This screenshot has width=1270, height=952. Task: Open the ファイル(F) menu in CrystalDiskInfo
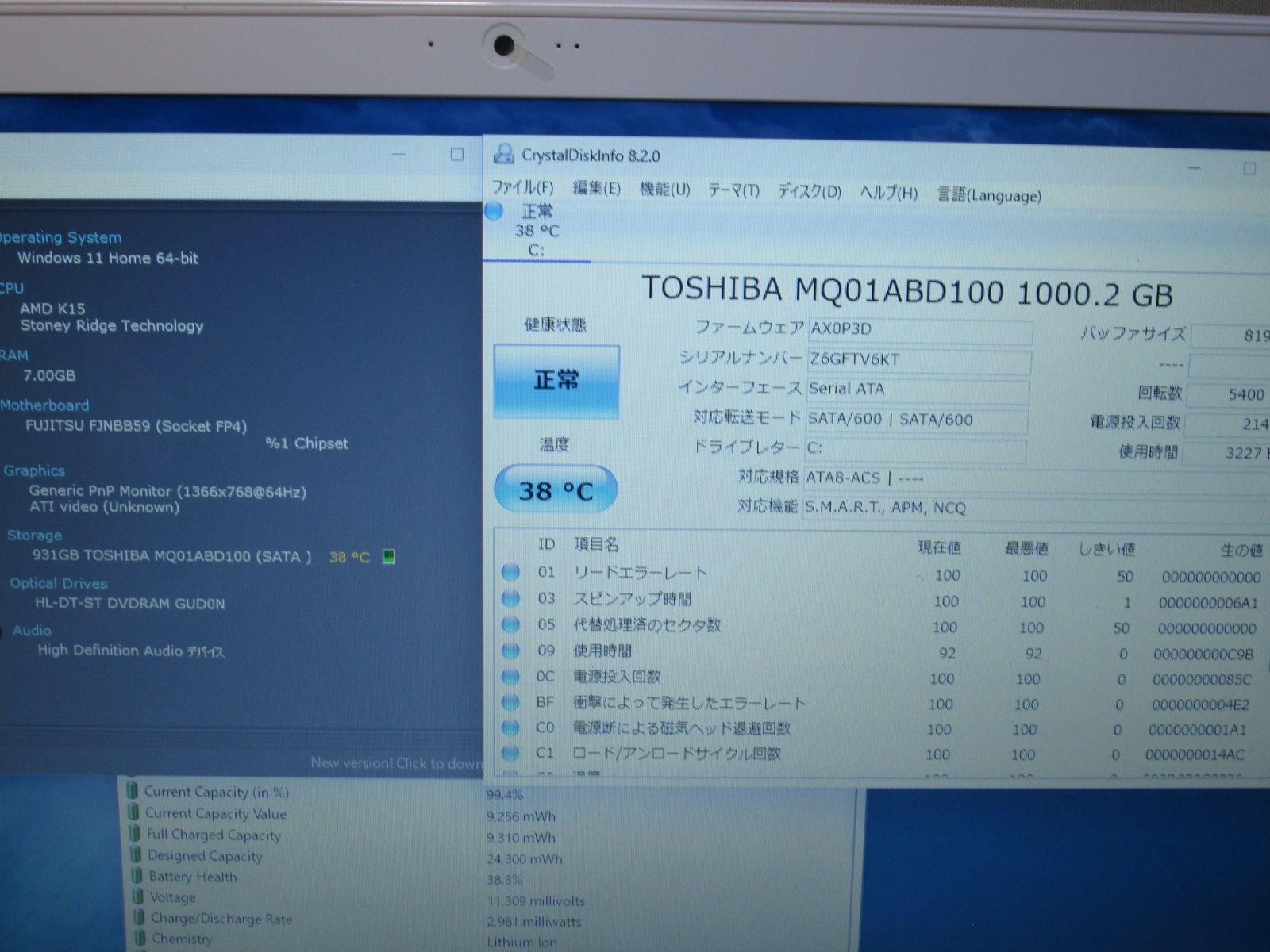(x=521, y=187)
